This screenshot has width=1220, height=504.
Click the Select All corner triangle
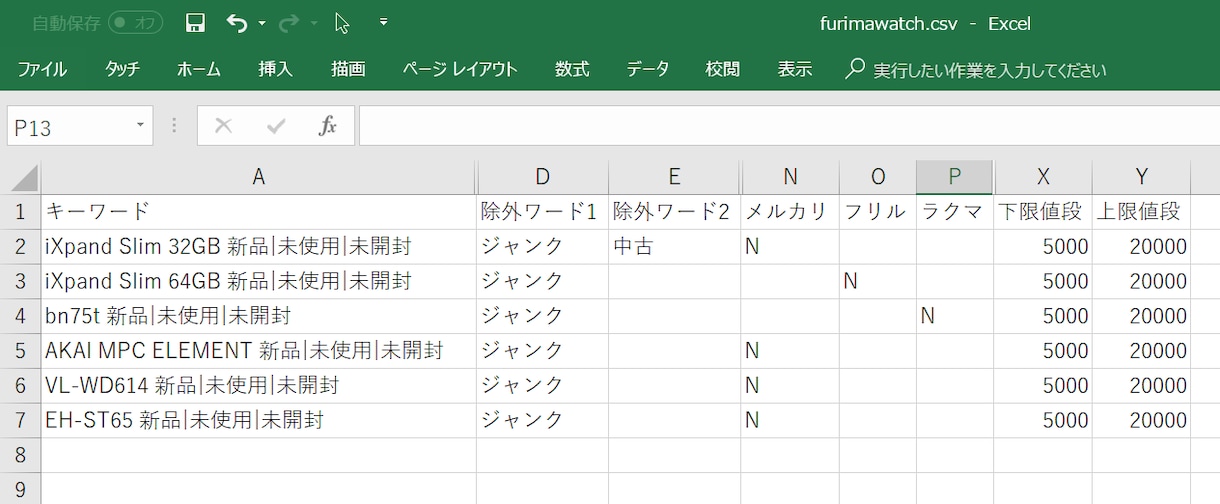[21, 178]
